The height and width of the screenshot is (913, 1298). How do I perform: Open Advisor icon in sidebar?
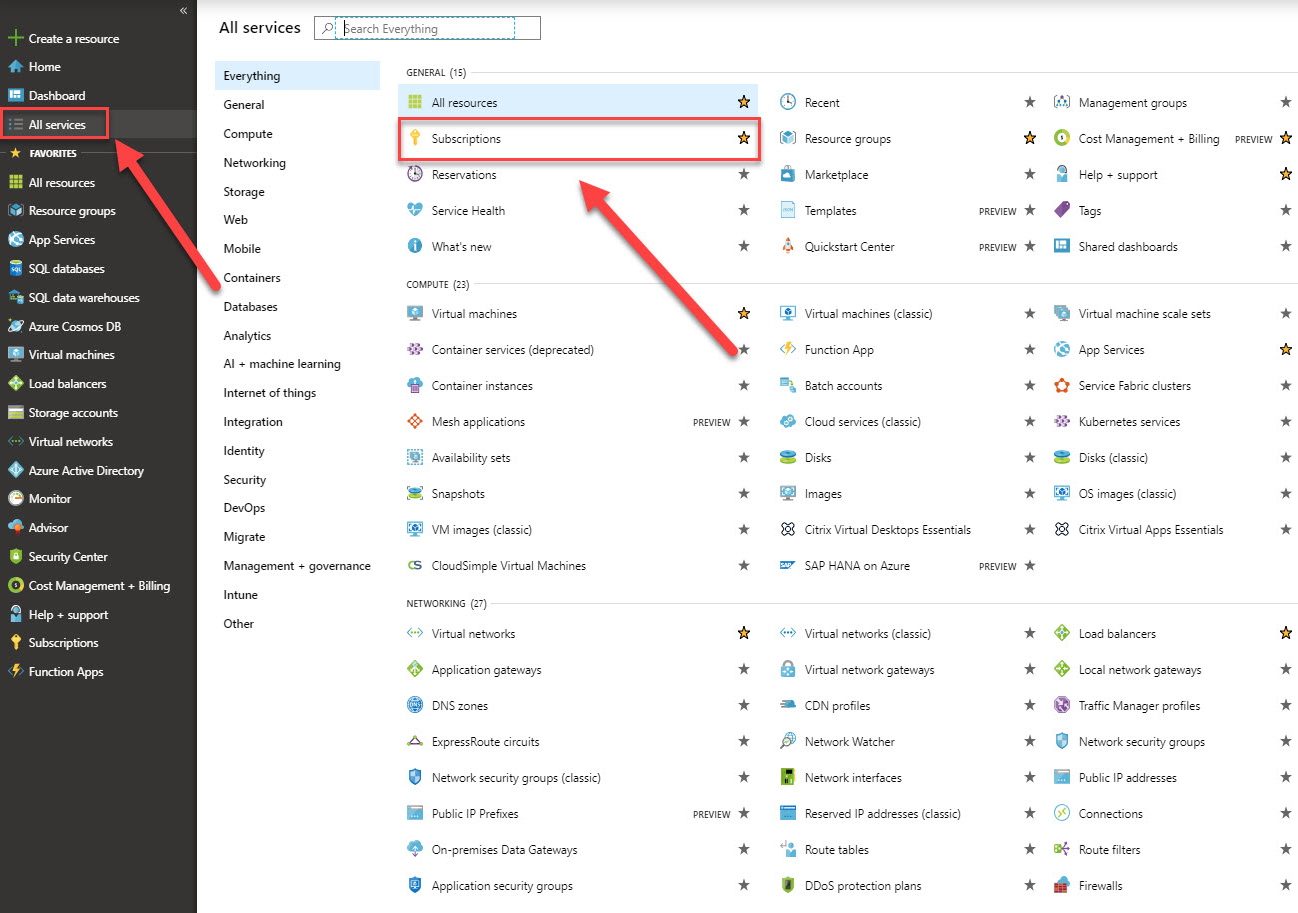pos(15,527)
